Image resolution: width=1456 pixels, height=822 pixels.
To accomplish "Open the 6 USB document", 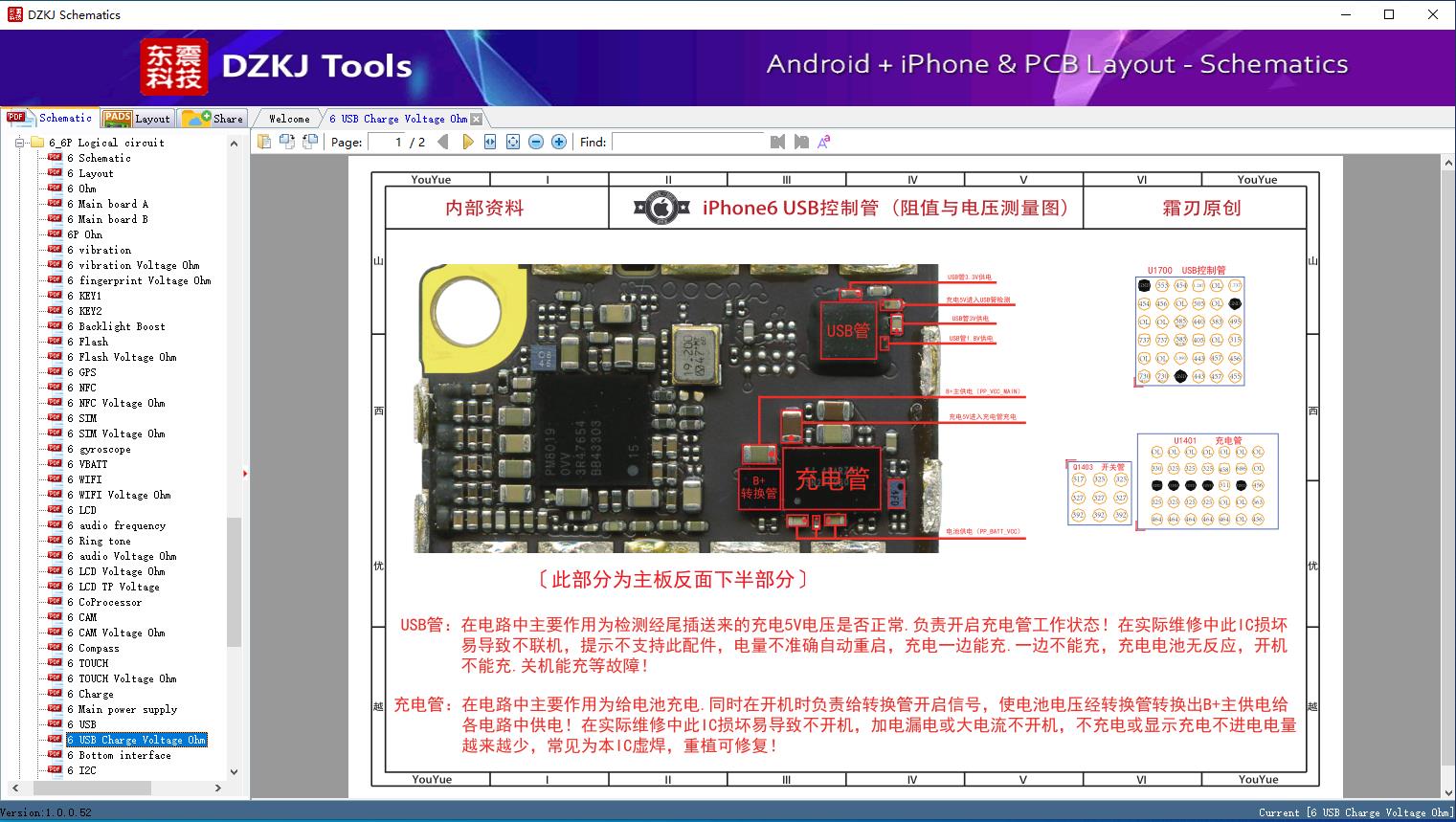I will coord(81,724).
